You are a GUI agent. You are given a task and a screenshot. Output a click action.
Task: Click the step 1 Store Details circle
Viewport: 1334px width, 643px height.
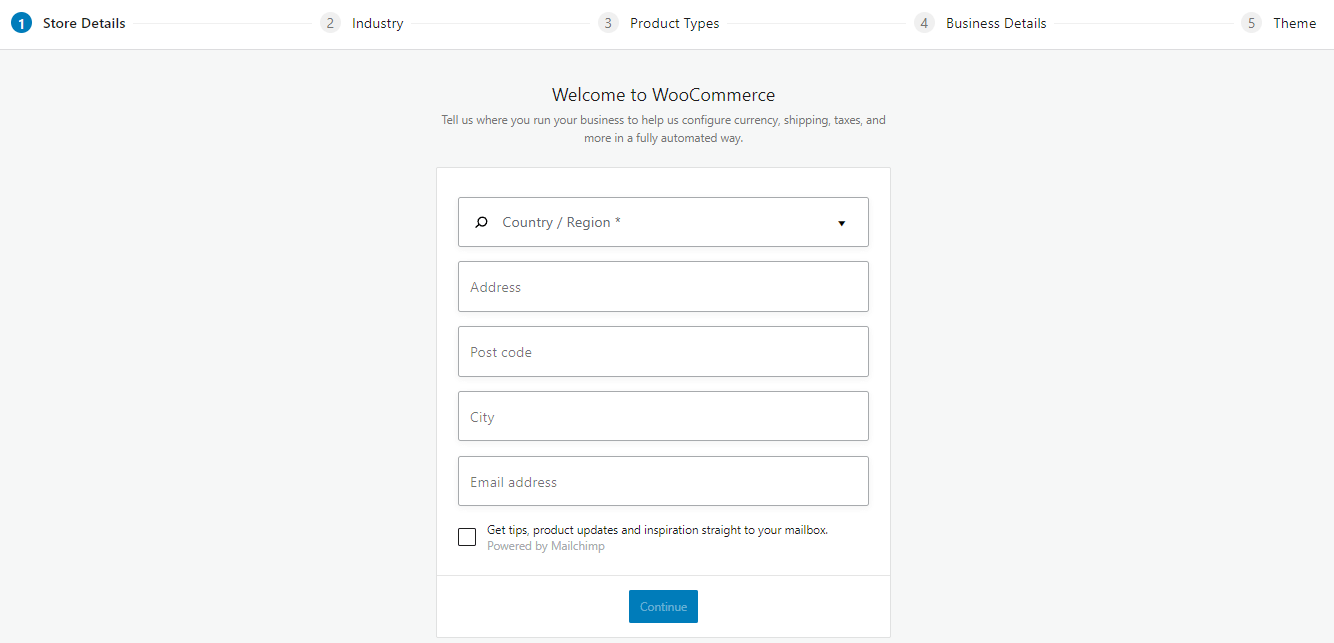pyautogui.click(x=22, y=22)
